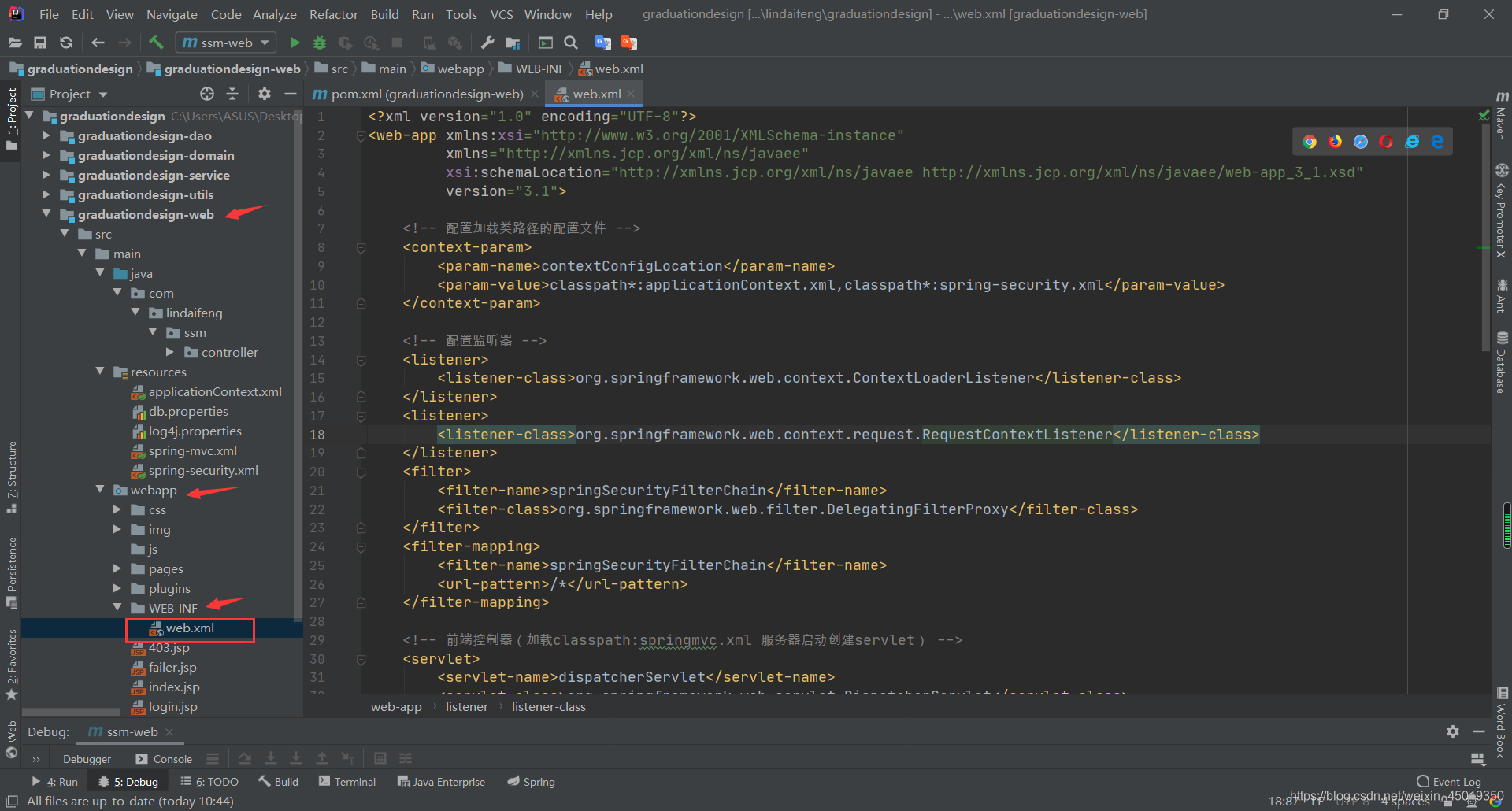Image resolution: width=1512 pixels, height=811 pixels.
Task: Expand the graduationdesign-domain module
Action: (46, 155)
